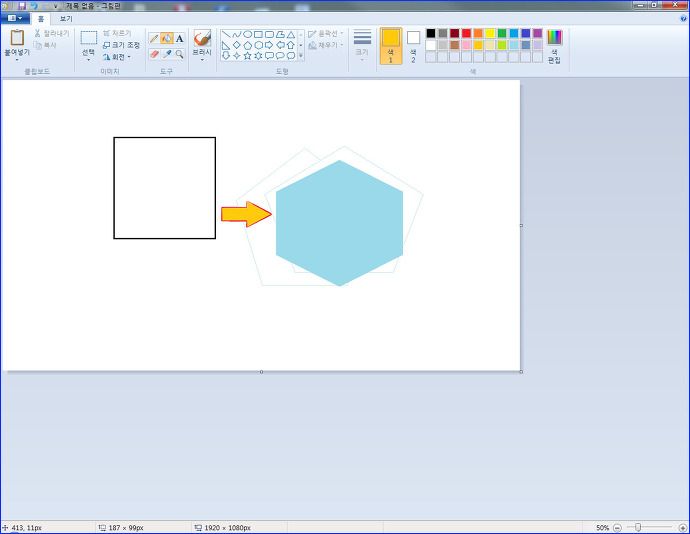The image size is (690, 534).
Task: Choose the Five-point star shape
Action: pos(248,55)
